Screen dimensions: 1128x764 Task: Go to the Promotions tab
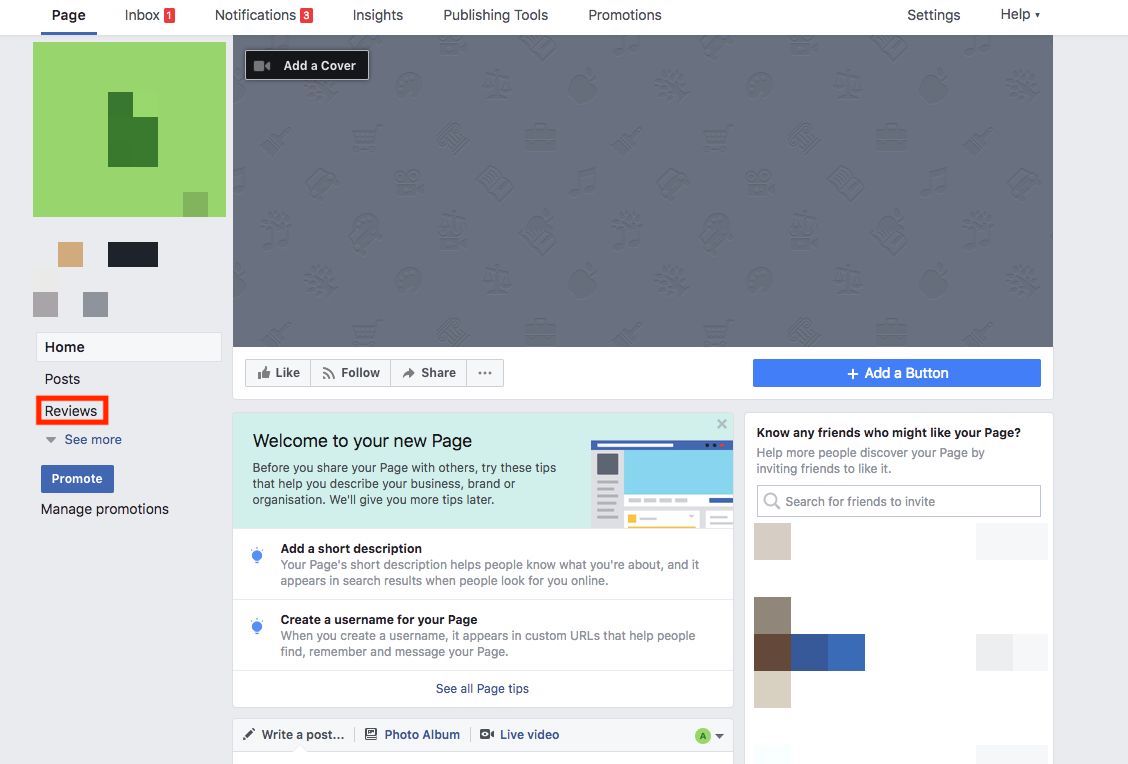click(624, 15)
